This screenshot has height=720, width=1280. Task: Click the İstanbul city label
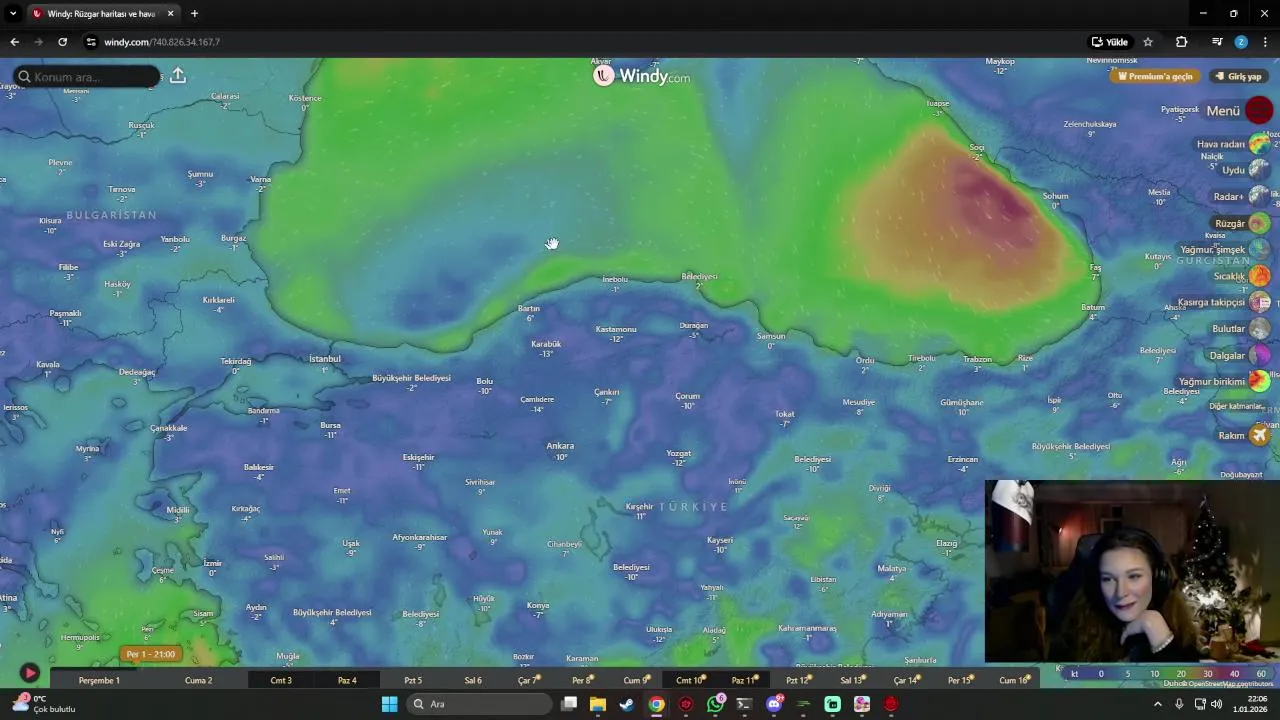tap(325, 359)
